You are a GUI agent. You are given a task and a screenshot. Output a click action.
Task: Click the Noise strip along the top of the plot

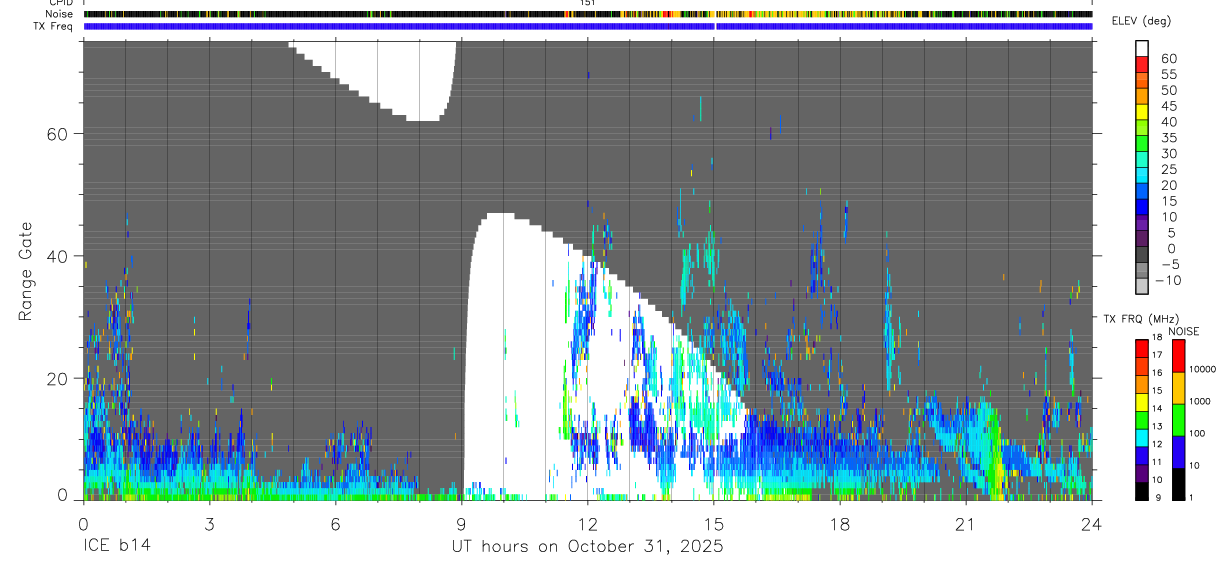(588, 14)
